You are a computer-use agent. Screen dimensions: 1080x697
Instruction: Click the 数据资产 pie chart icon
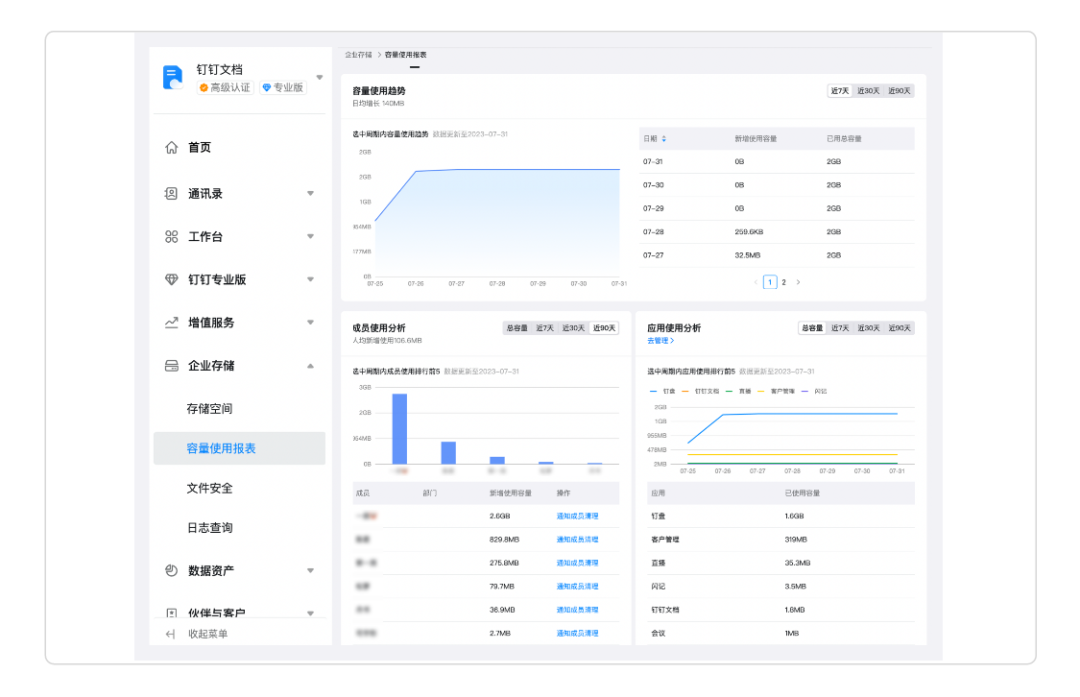tap(171, 571)
